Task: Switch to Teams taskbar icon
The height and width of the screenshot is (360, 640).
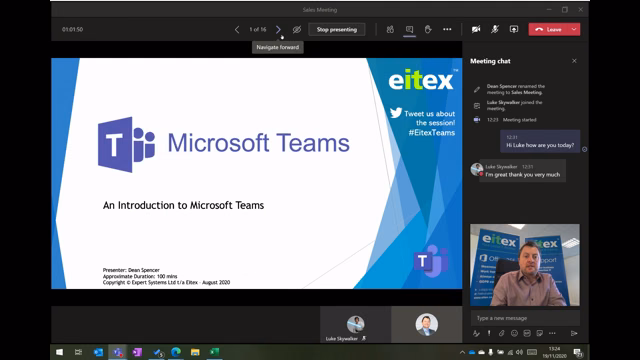Action: (x=118, y=352)
